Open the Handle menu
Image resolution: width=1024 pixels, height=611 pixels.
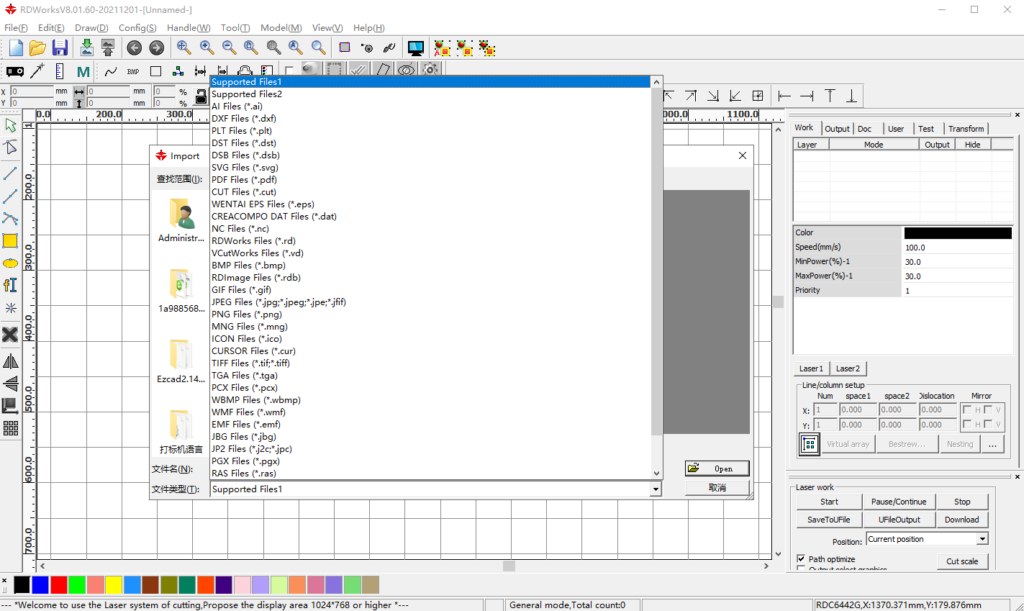click(x=188, y=28)
